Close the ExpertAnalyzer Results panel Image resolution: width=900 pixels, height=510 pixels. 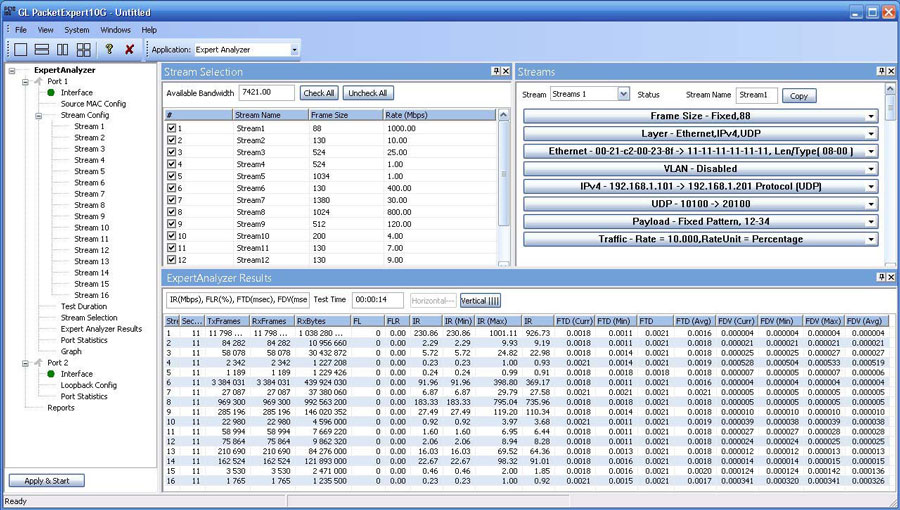tap(891, 277)
